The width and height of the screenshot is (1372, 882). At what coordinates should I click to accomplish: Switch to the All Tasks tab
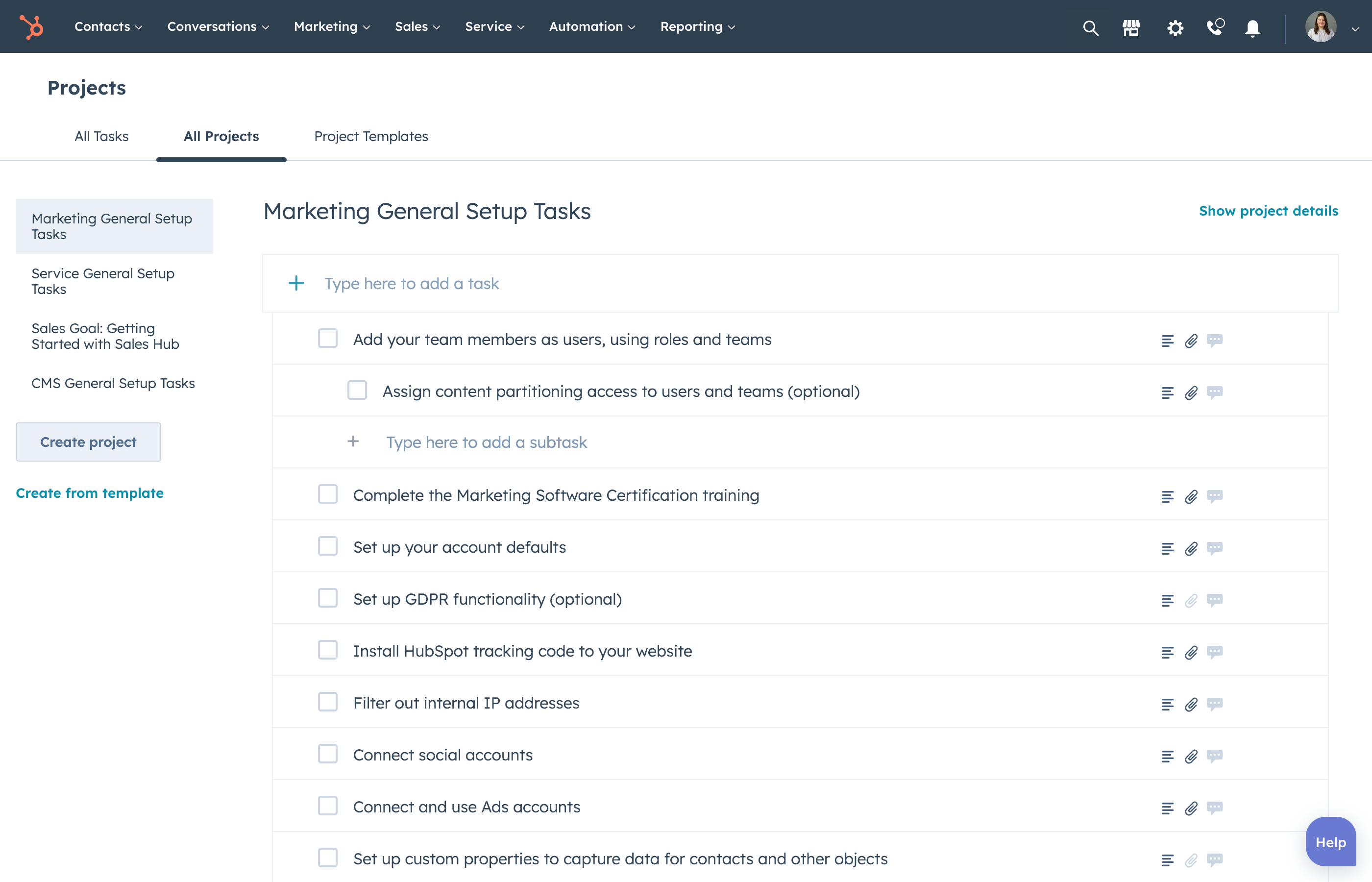point(101,136)
